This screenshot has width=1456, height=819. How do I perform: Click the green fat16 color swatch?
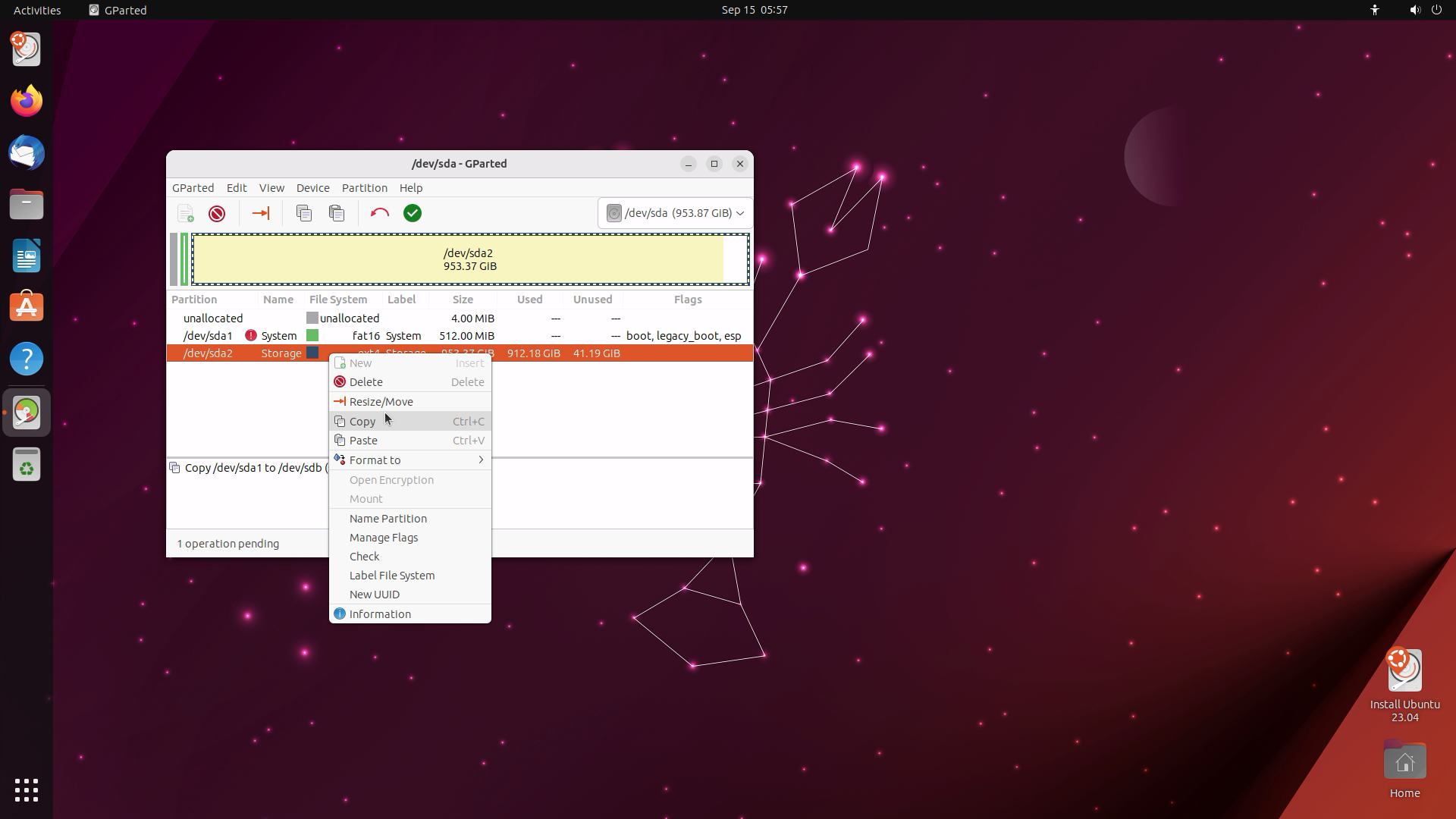pyautogui.click(x=312, y=335)
